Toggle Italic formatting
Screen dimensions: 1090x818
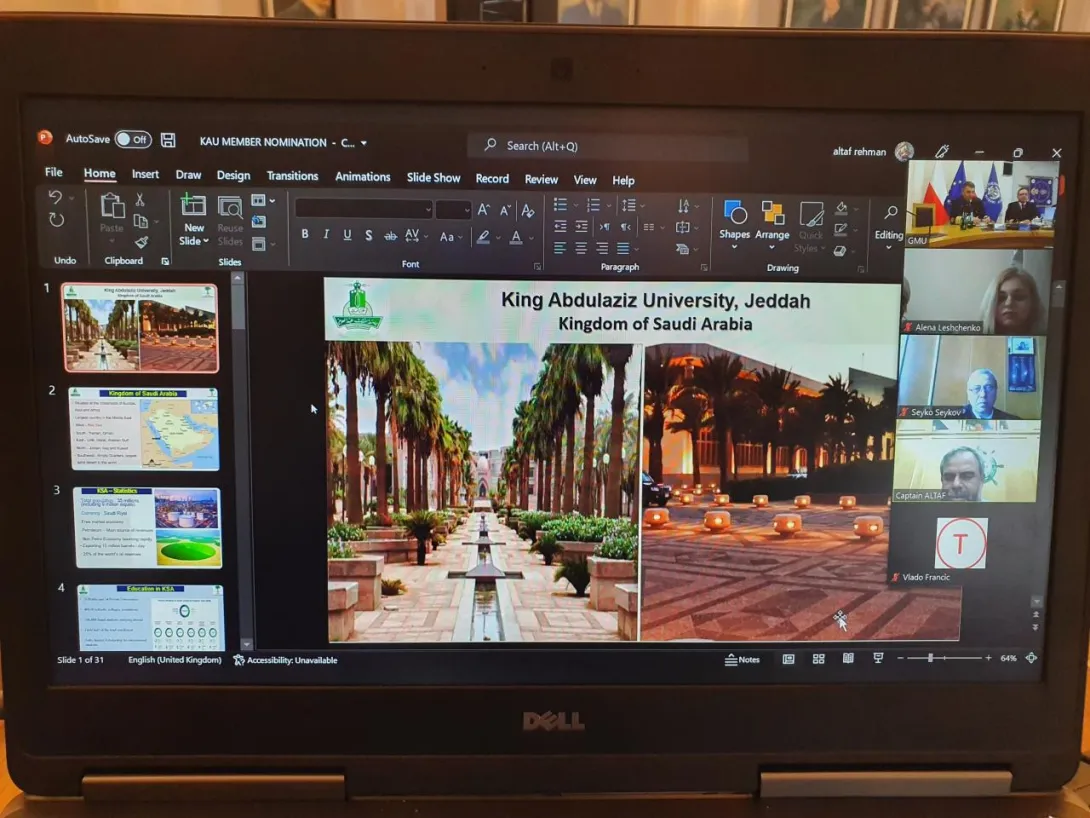tap(326, 235)
